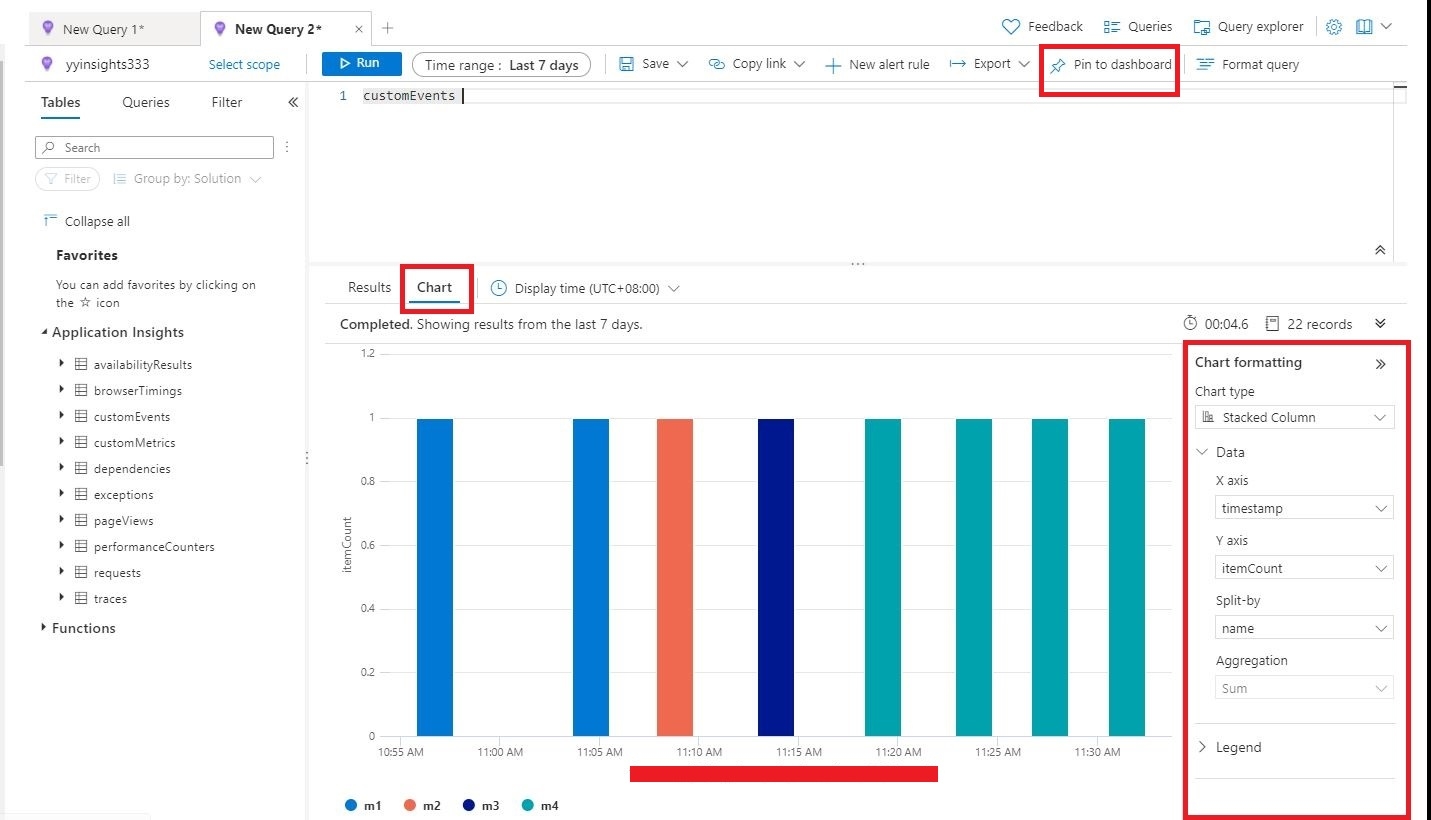Collapse the left sidebar with double chevron
This screenshot has height=820, width=1431.
(293, 102)
